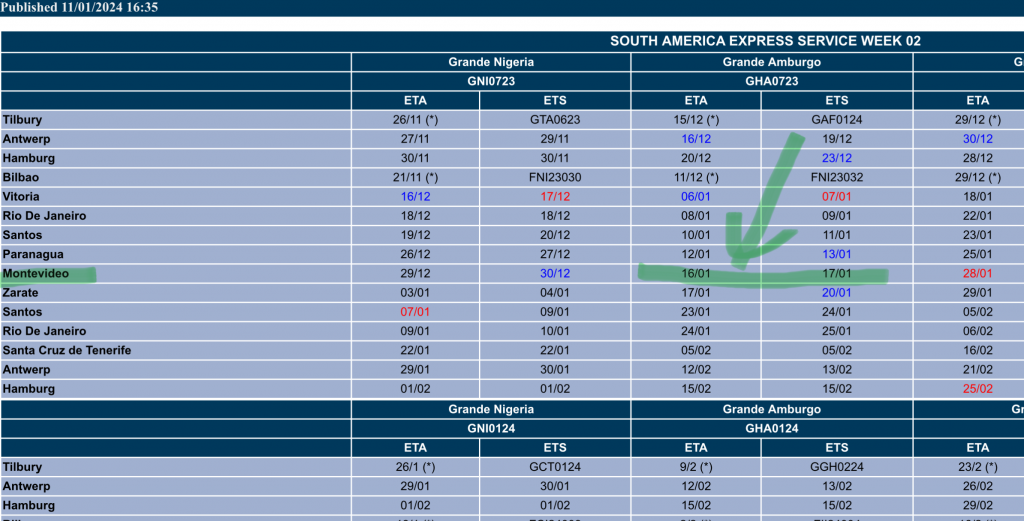Click the red 28/01 date in Montevideo row
The height and width of the screenshot is (521, 1024).
[977, 273]
